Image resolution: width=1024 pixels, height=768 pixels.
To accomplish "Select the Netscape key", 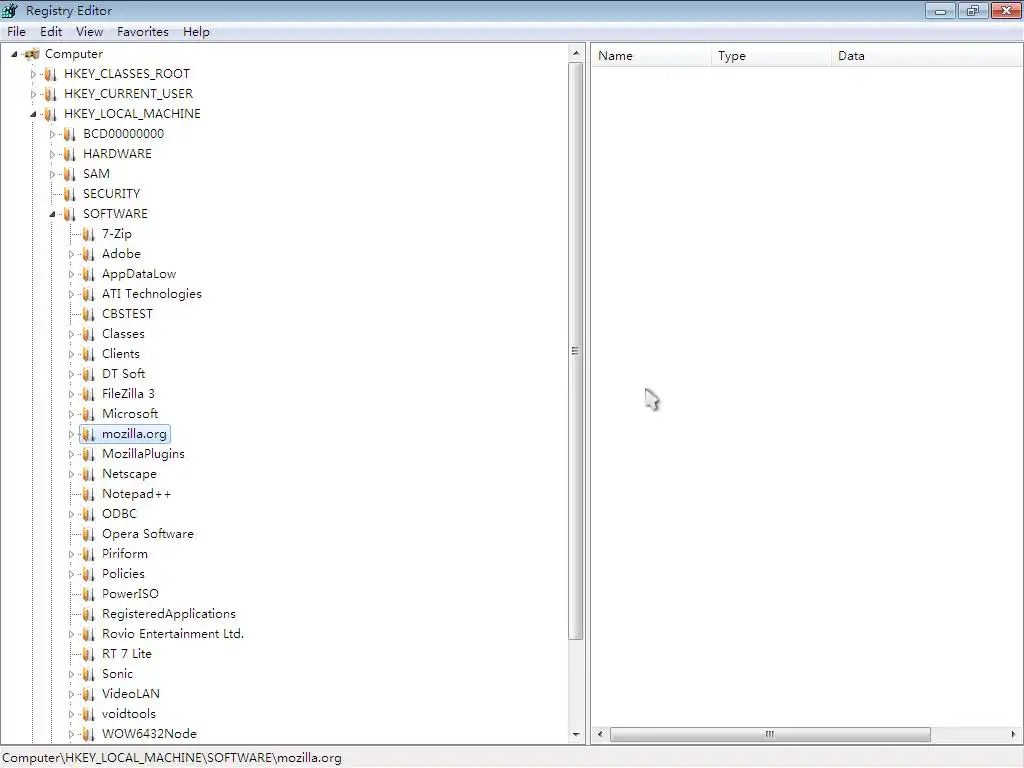I will (x=129, y=474).
